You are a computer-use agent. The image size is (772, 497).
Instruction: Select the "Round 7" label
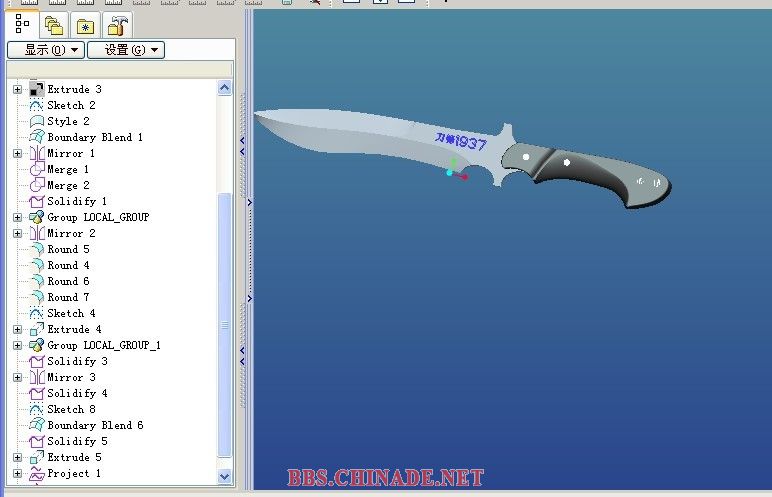[x=68, y=298]
